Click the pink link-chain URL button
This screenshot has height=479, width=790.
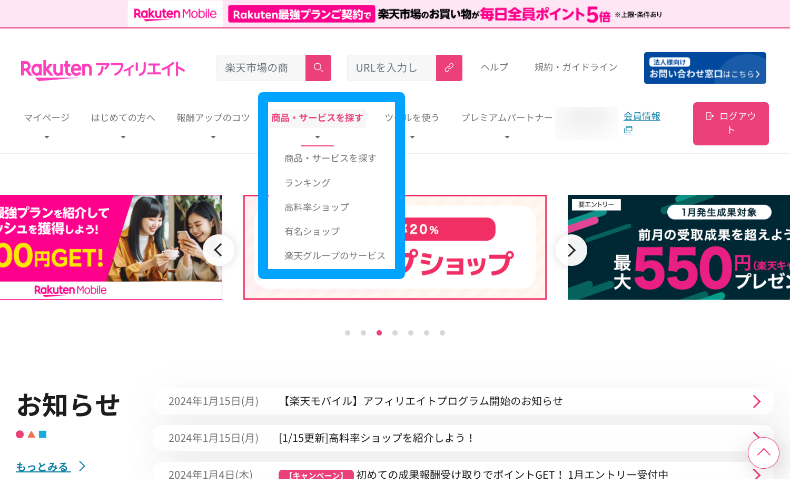coord(449,67)
